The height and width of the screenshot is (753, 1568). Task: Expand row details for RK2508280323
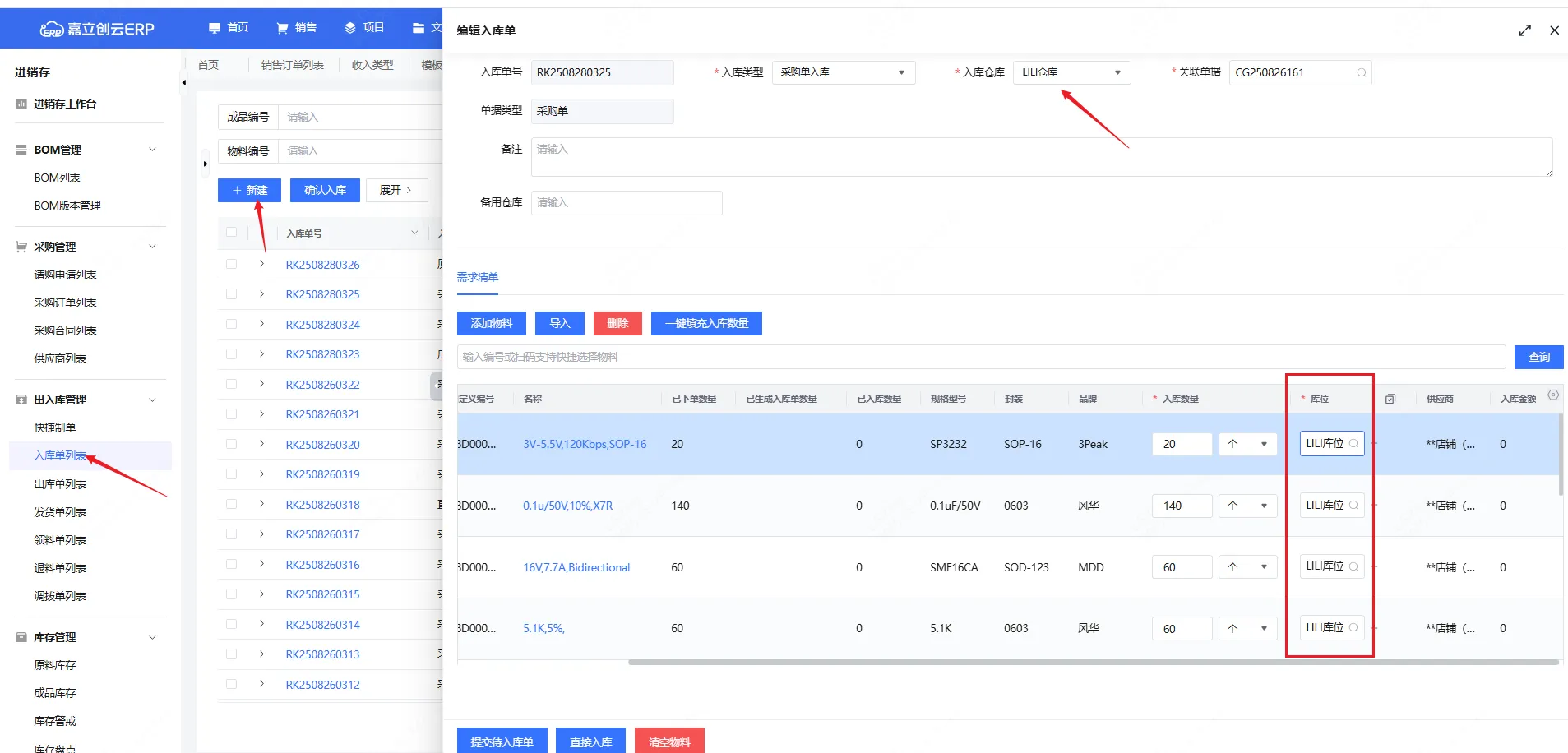click(261, 354)
